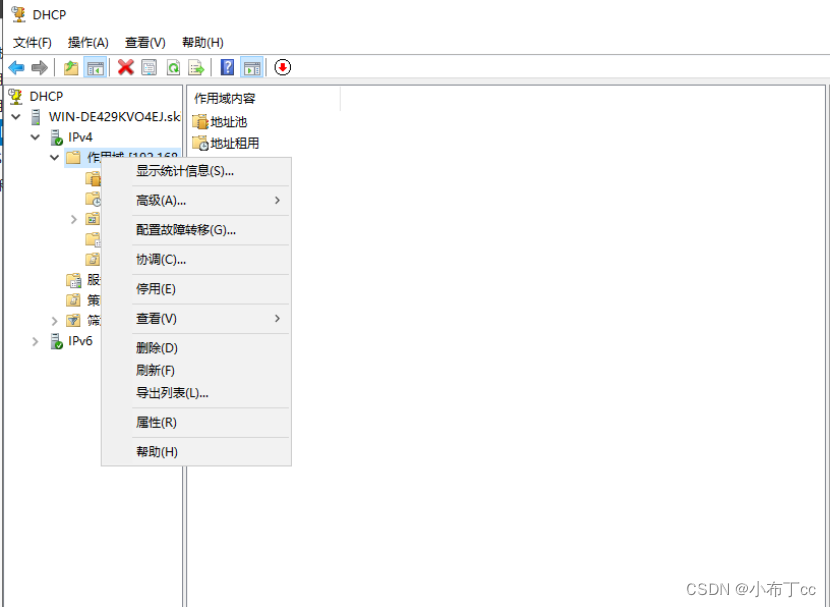This screenshot has height=607, width=831.
Task: Toggle the show/hide action pane icon
Action: point(250,67)
